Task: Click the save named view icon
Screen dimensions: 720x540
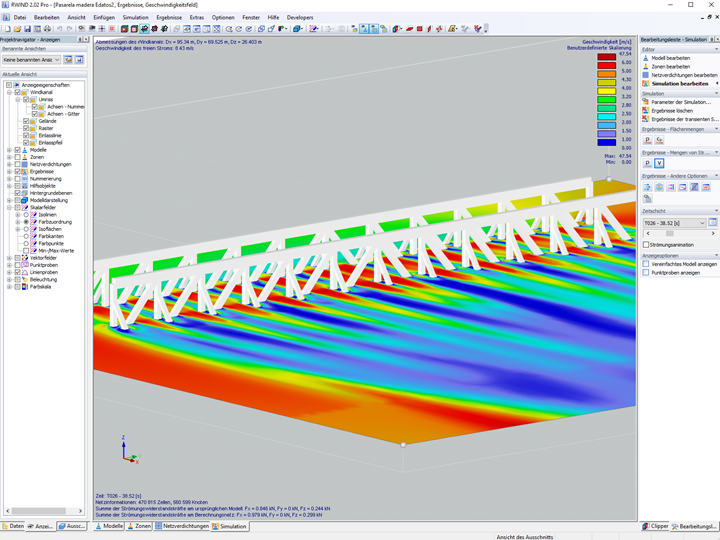Action: [79, 60]
